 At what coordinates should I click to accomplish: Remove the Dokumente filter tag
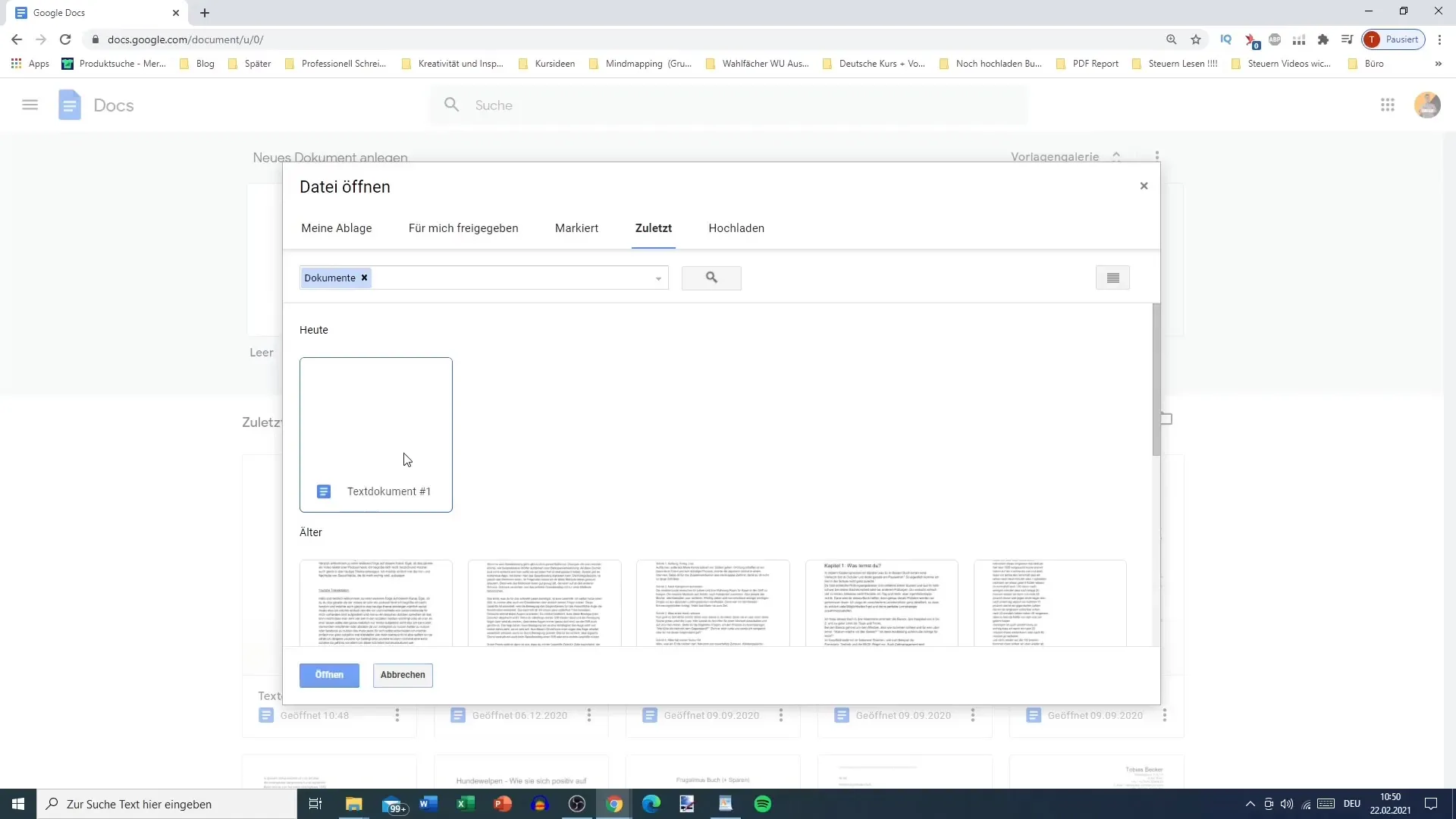click(x=363, y=278)
